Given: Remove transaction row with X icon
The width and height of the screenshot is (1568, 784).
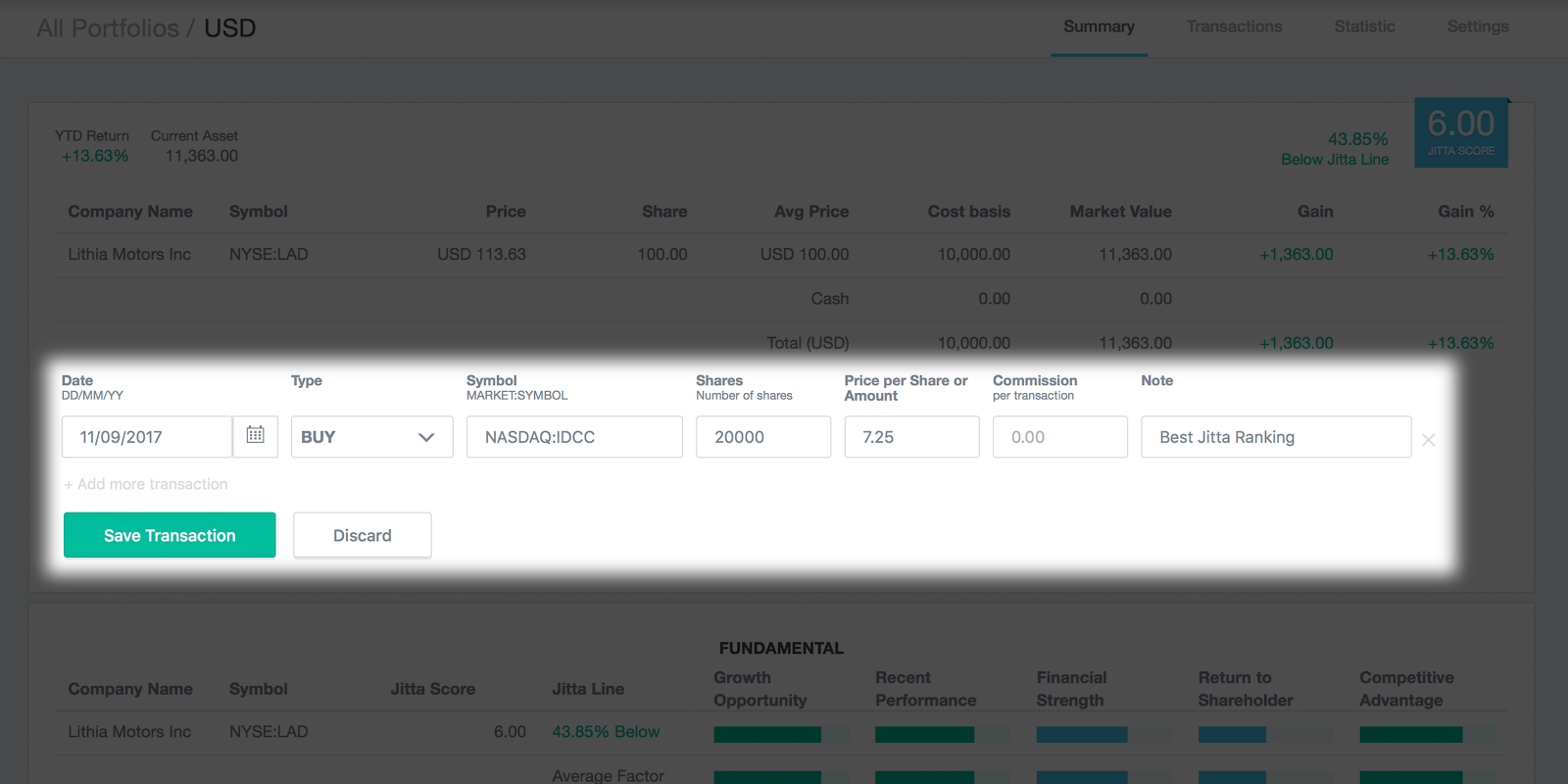Looking at the screenshot, I should [1428, 440].
